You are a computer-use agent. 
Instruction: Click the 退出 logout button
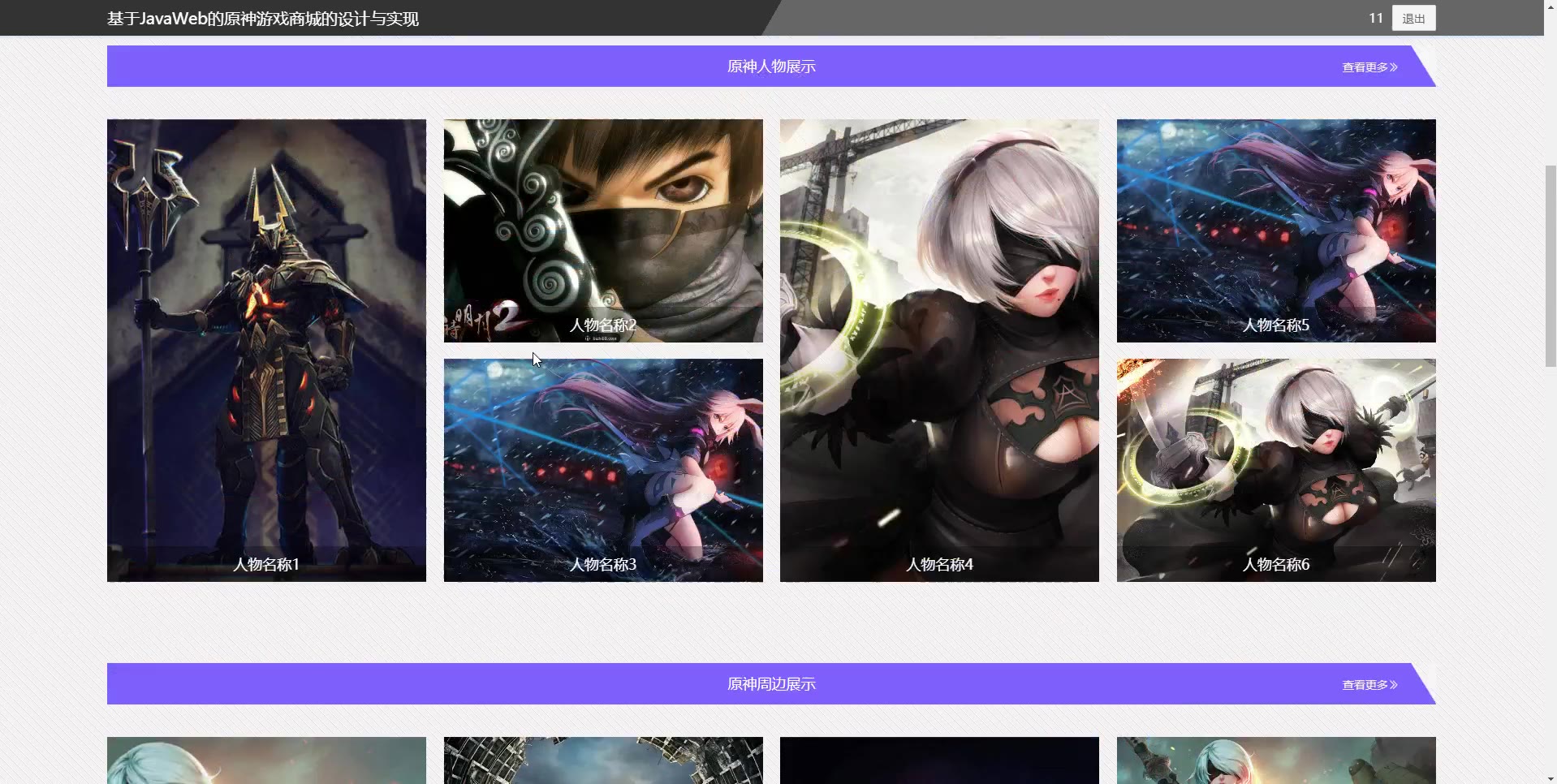[1413, 19]
